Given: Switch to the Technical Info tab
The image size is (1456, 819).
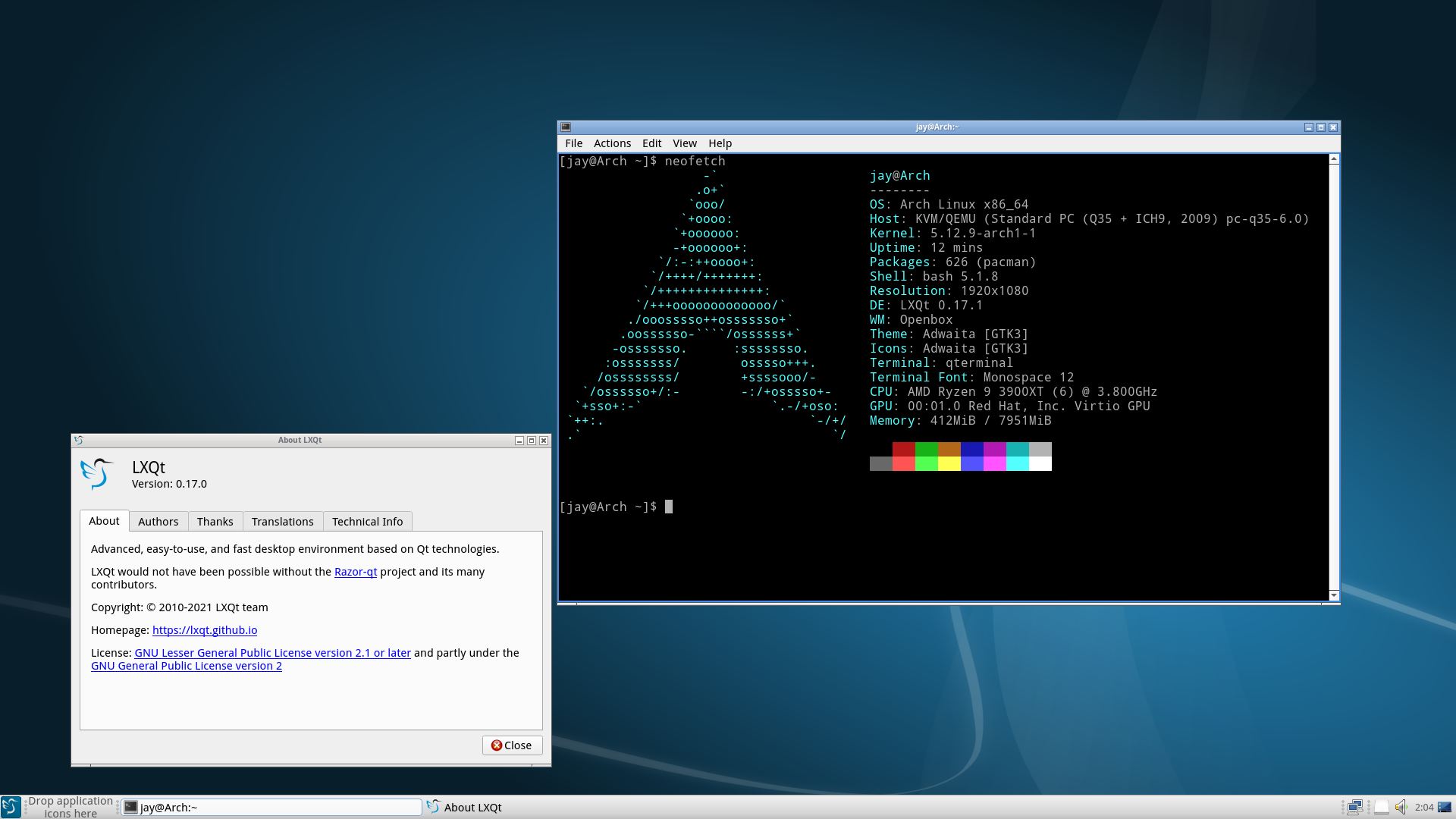Looking at the screenshot, I should click(368, 522).
